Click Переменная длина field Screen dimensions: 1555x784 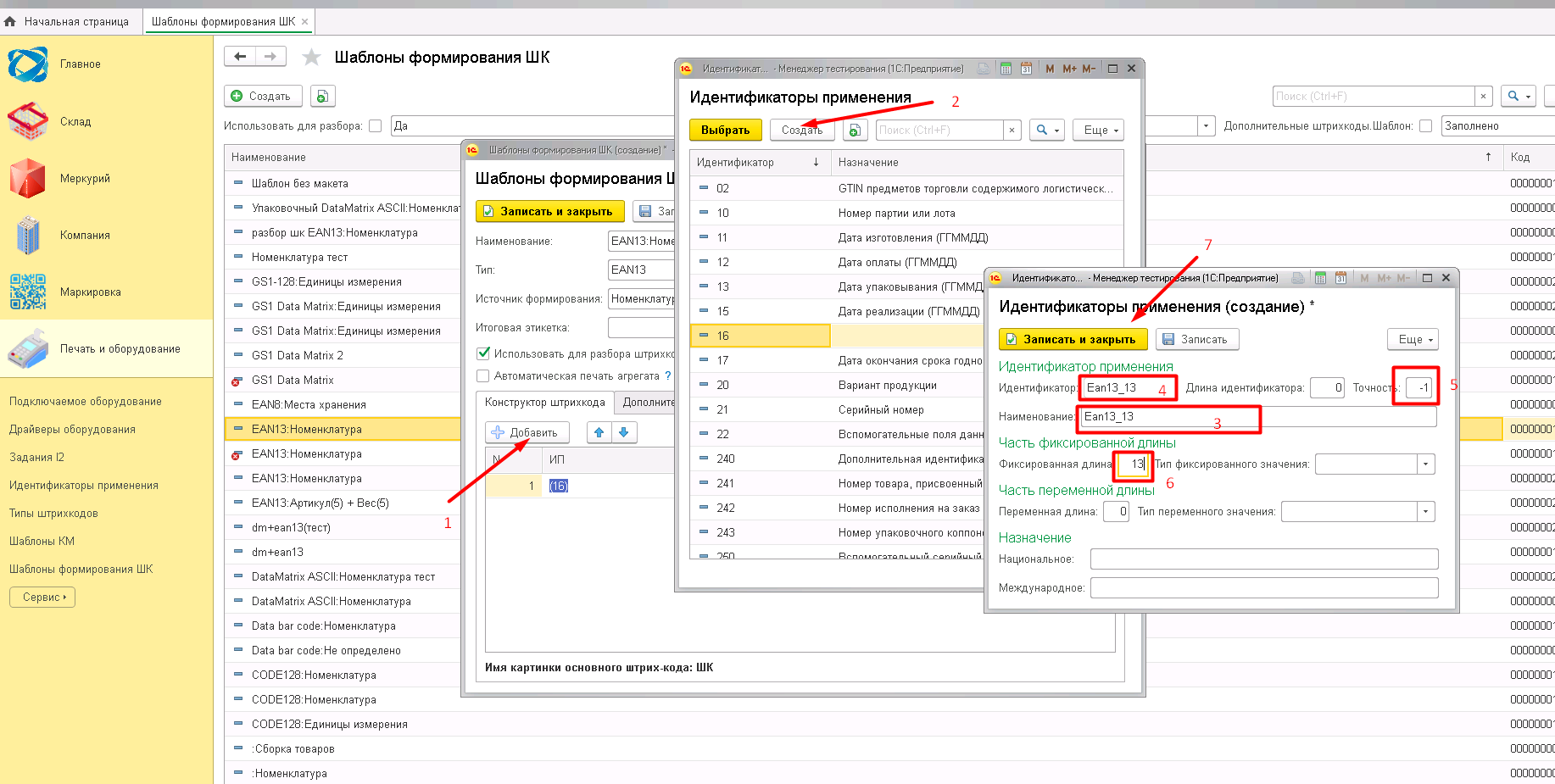[x=1117, y=511]
